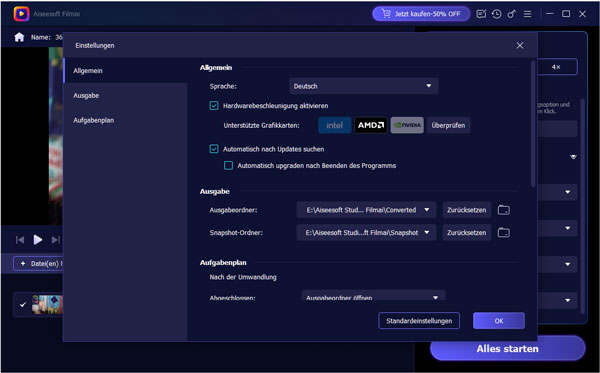The height and width of the screenshot is (373, 600).
Task: Click the Nach der Umwandlung label
Action: click(x=243, y=277)
